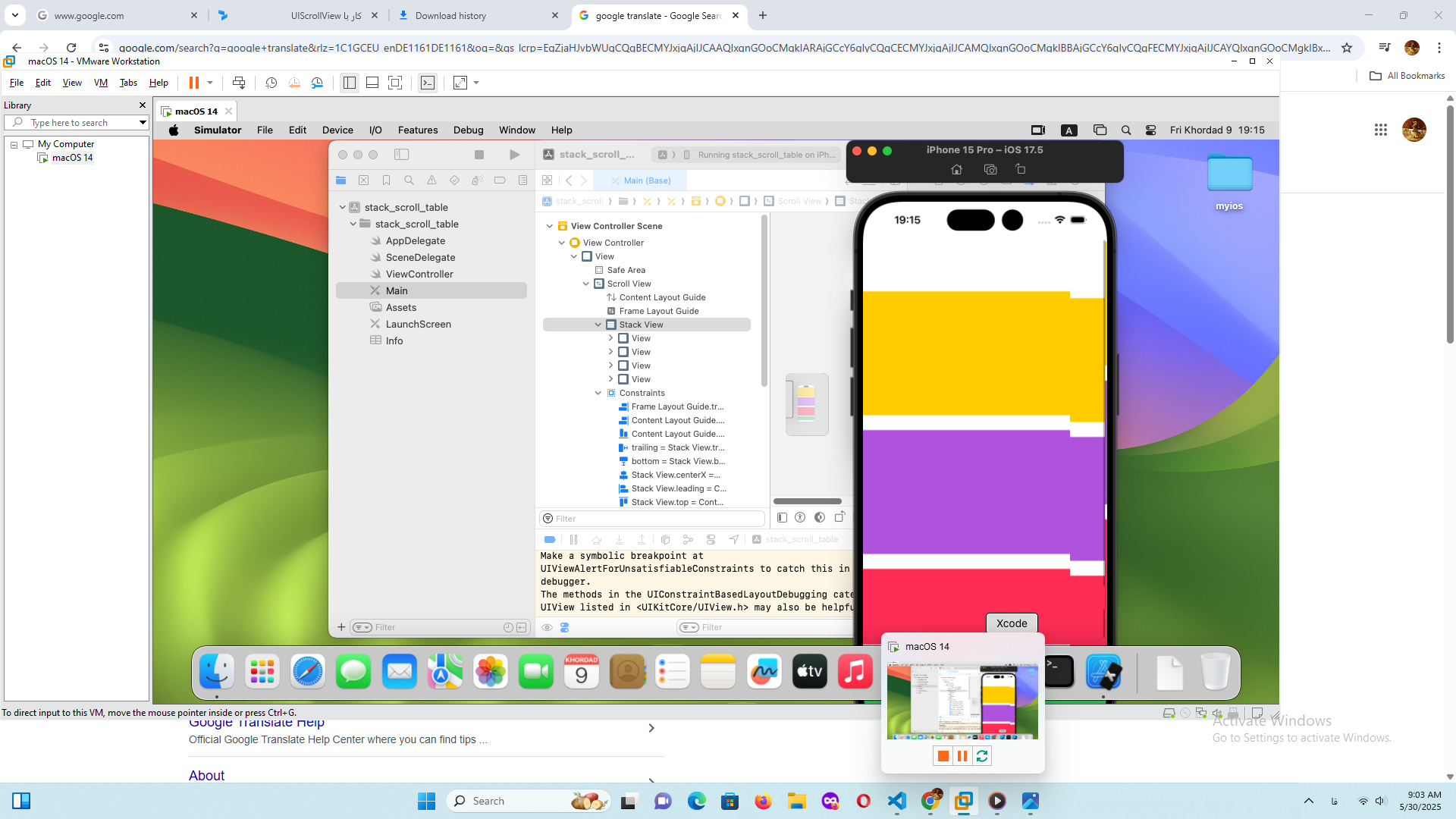Select the Project navigator folder icon
This screenshot has width=1456, height=819.
coord(340,180)
